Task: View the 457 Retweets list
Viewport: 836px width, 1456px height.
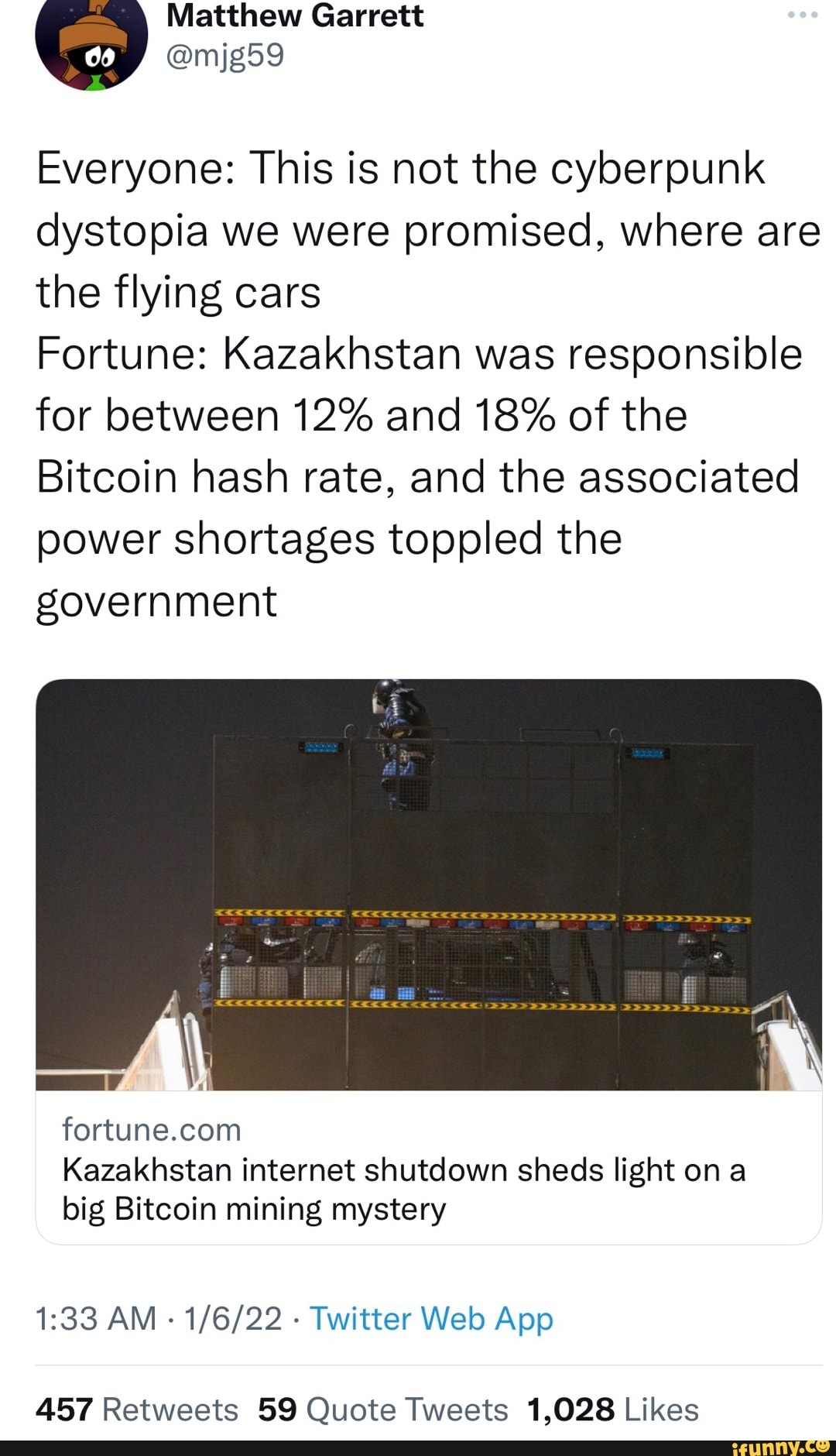Action: click(135, 1409)
